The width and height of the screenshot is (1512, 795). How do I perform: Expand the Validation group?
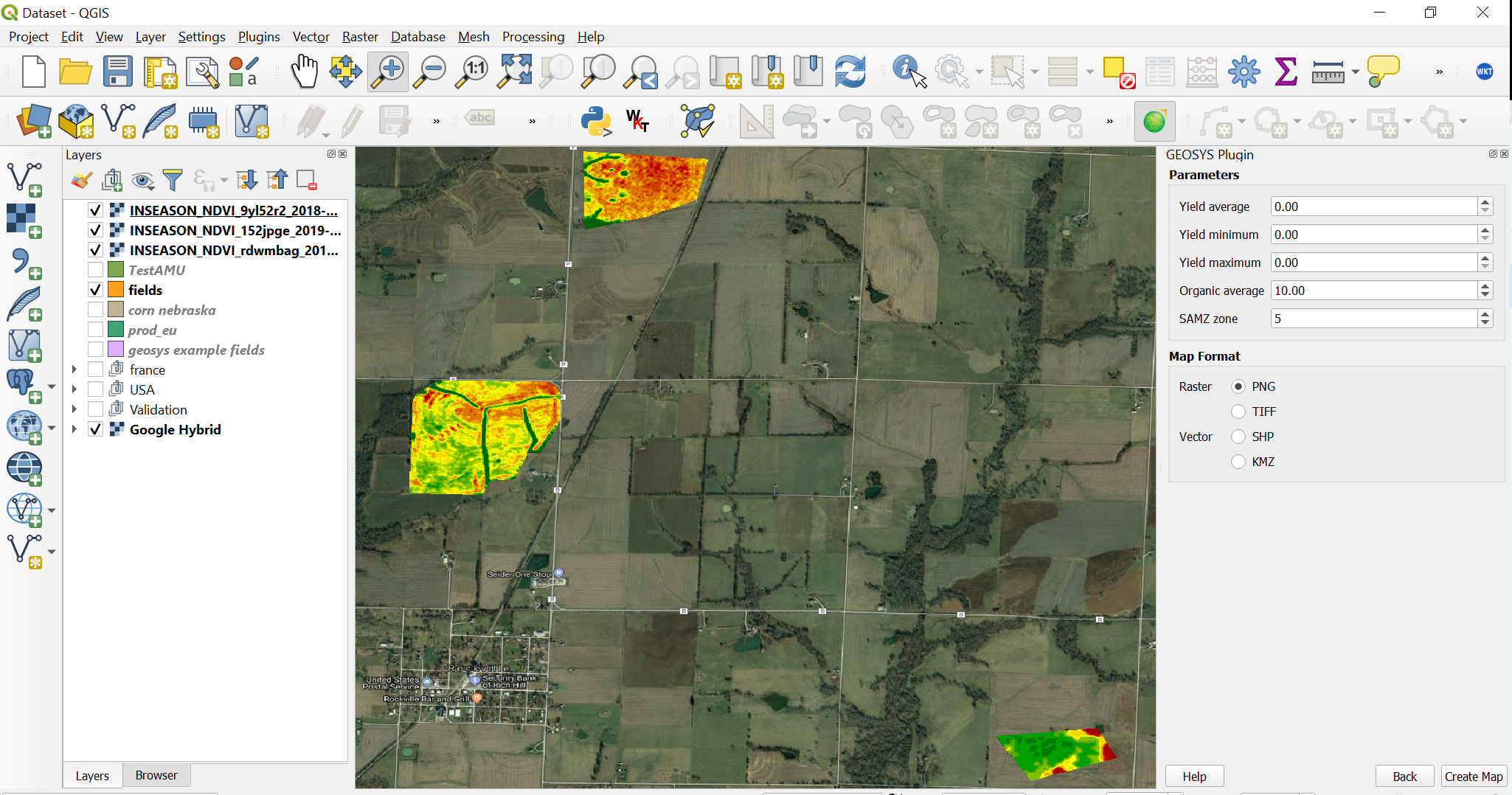click(74, 409)
